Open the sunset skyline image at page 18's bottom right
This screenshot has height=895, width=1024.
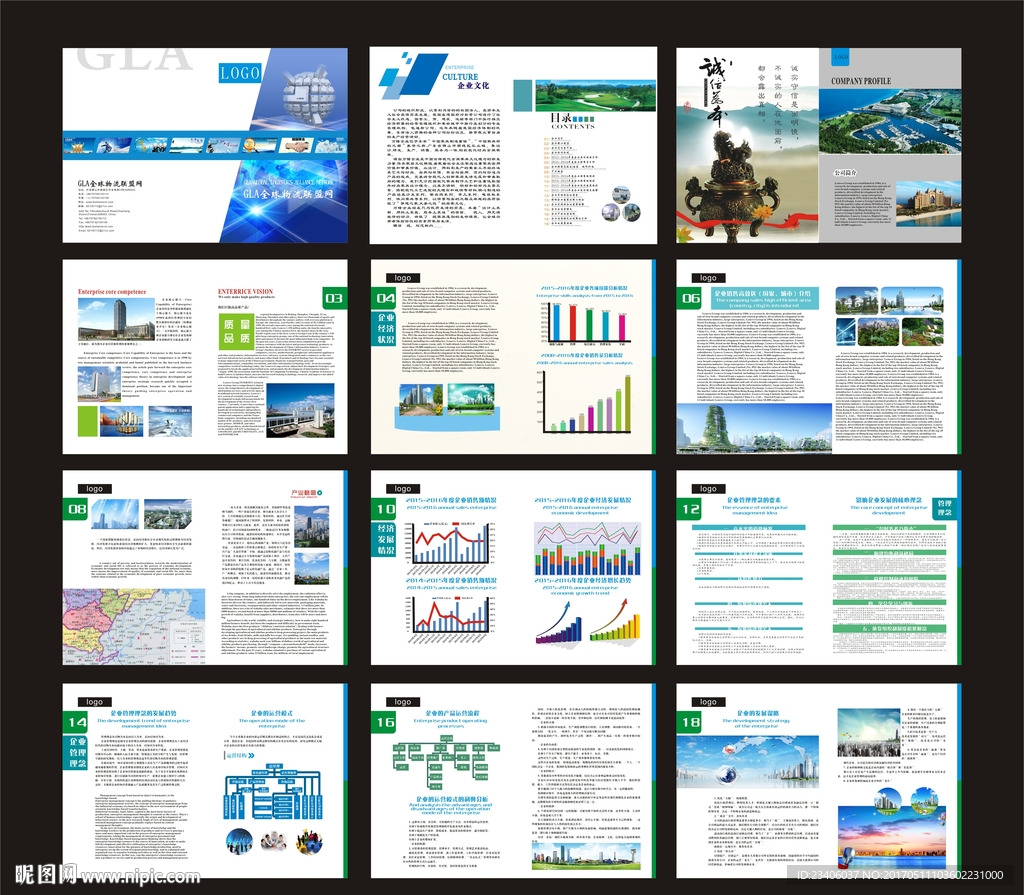pyautogui.click(x=891, y=837)
